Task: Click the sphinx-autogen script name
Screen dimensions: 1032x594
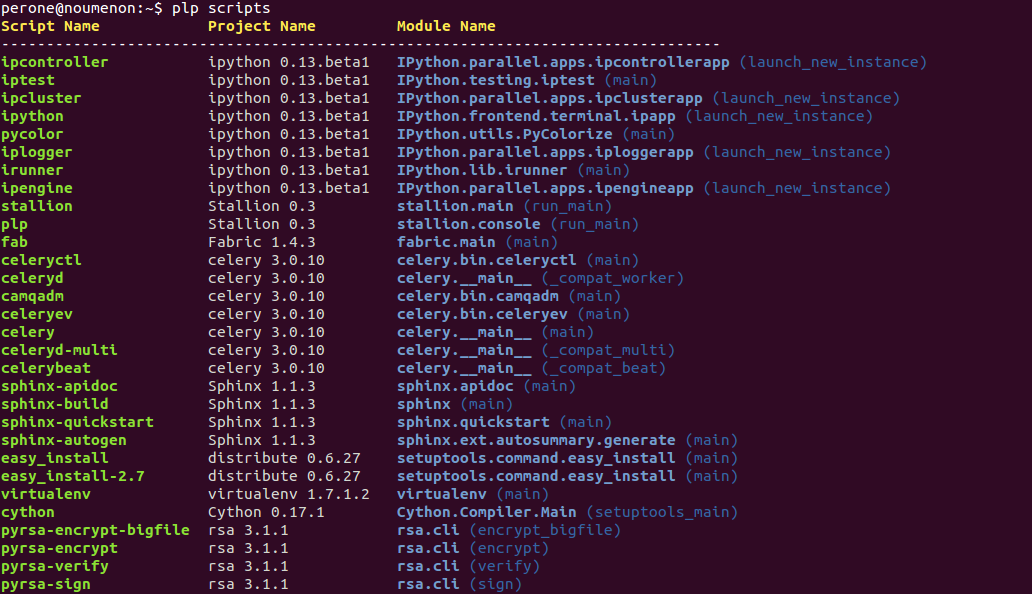Action: point(64,440)
